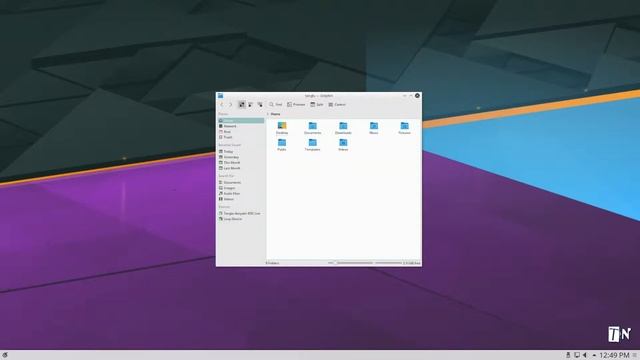Select the Pictures folder icon
640x360 pixels.
pos(404,126)
